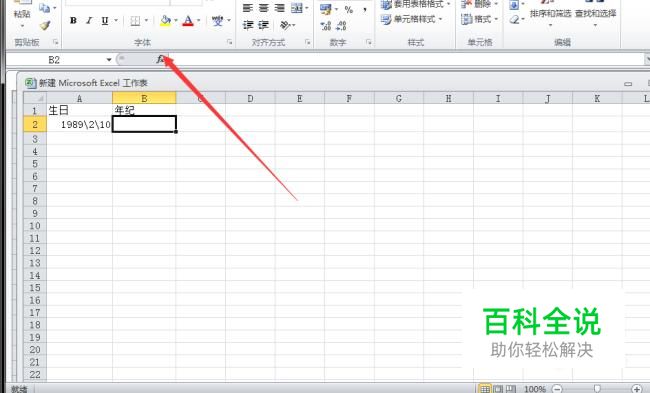Open Cell Styles (单元格样式) menu

tap(412, 19)
